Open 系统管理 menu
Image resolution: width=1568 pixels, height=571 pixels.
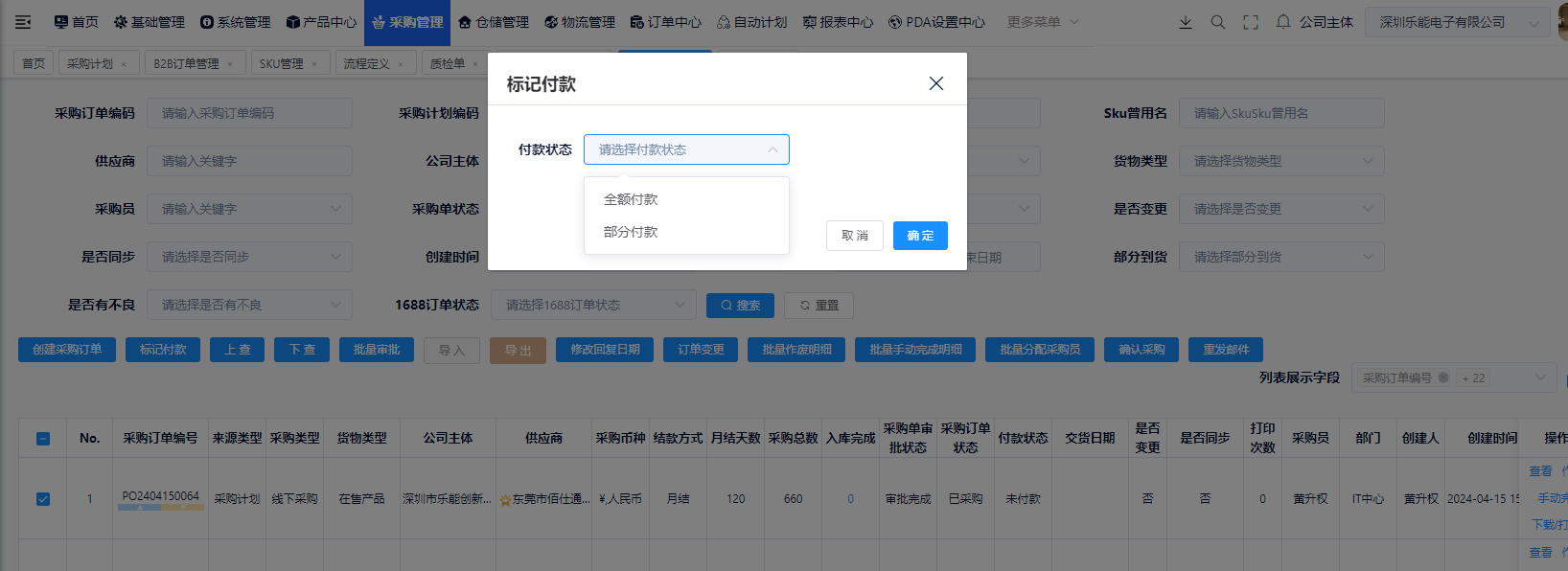click(236, 22)
